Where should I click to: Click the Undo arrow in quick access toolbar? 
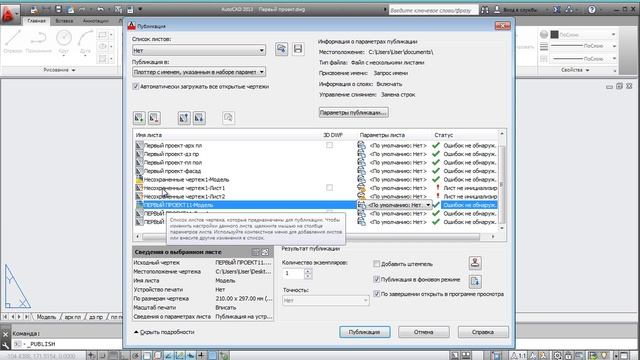[x=100, y=9]
